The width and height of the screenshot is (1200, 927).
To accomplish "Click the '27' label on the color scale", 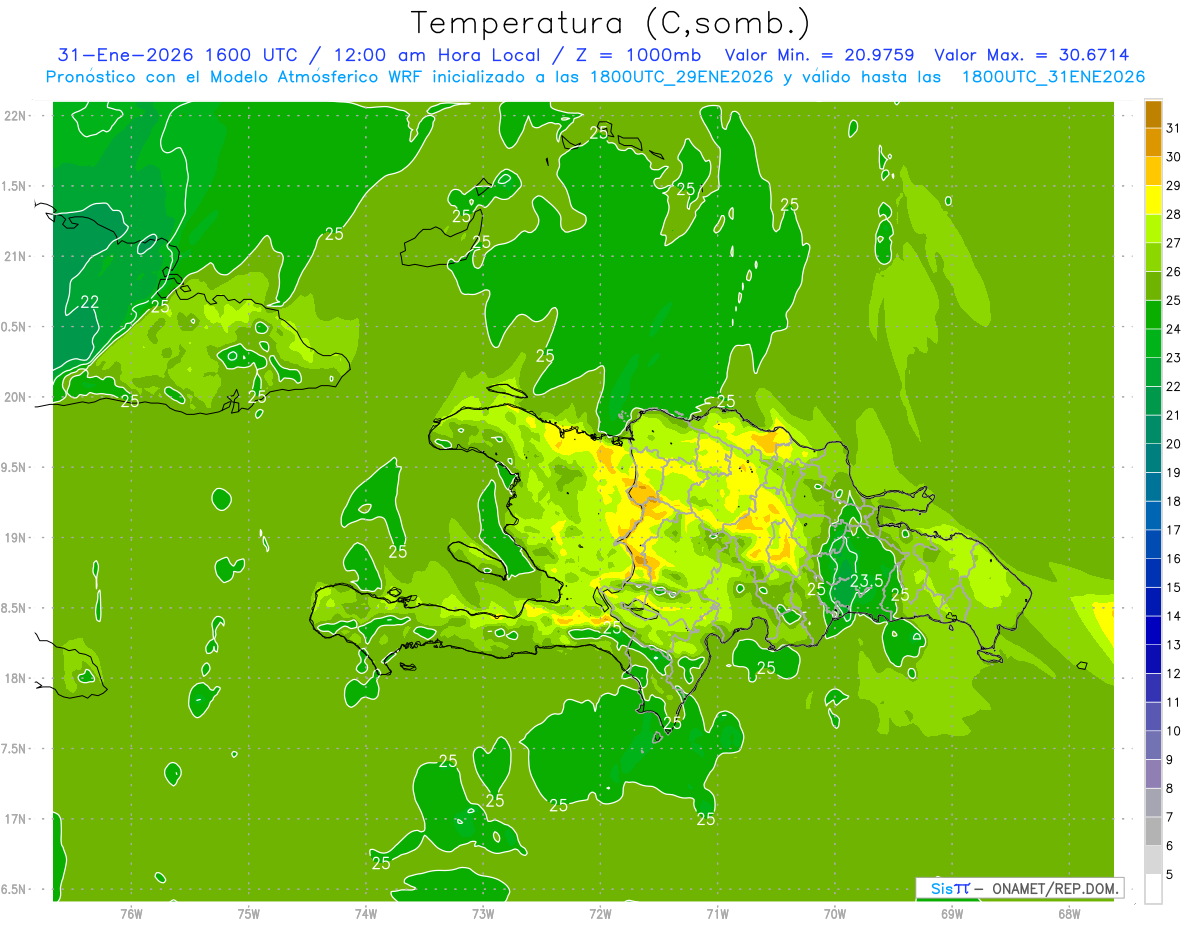I will (1173, 243).
